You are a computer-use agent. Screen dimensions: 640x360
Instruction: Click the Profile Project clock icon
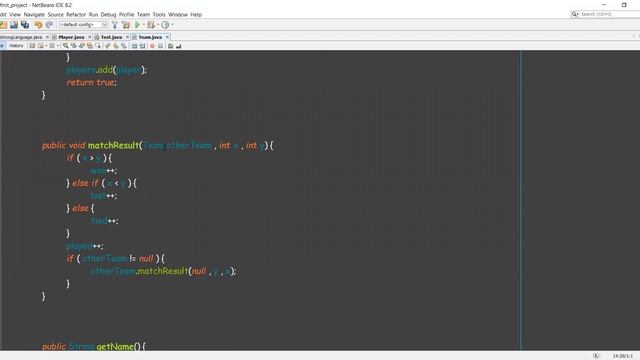point(165,25)
